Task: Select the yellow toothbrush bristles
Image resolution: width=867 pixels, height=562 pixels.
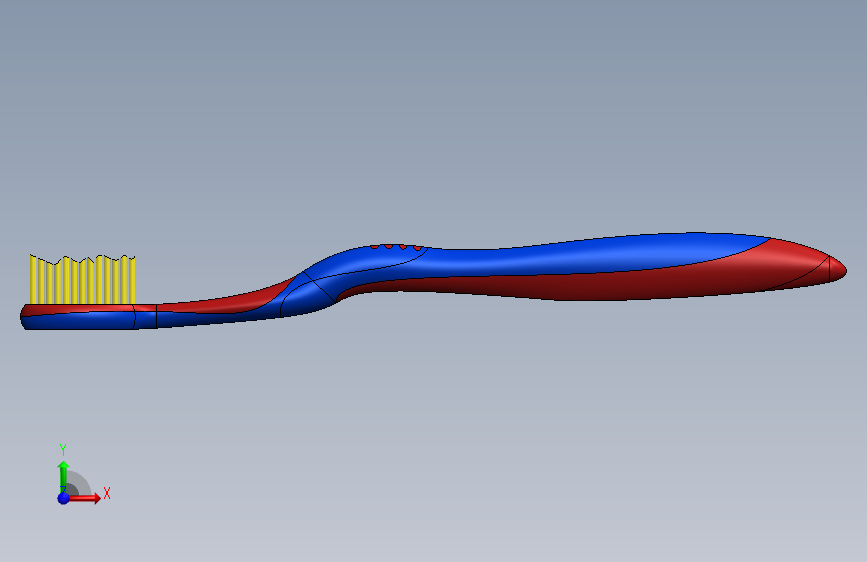Action: 82,279
